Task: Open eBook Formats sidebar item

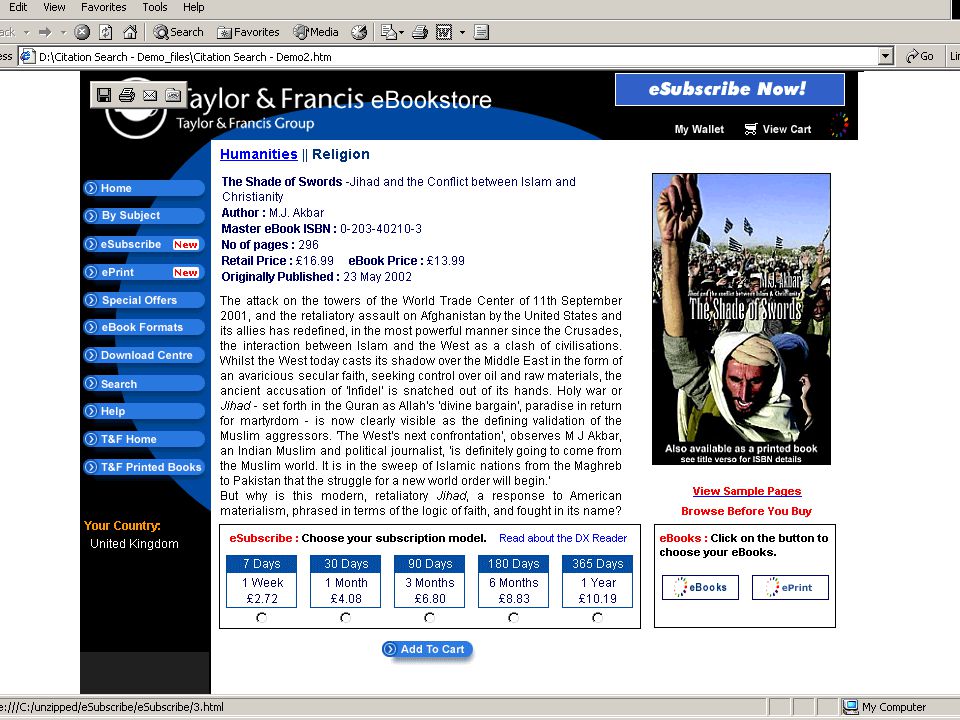Action: [x=144, y=328]
